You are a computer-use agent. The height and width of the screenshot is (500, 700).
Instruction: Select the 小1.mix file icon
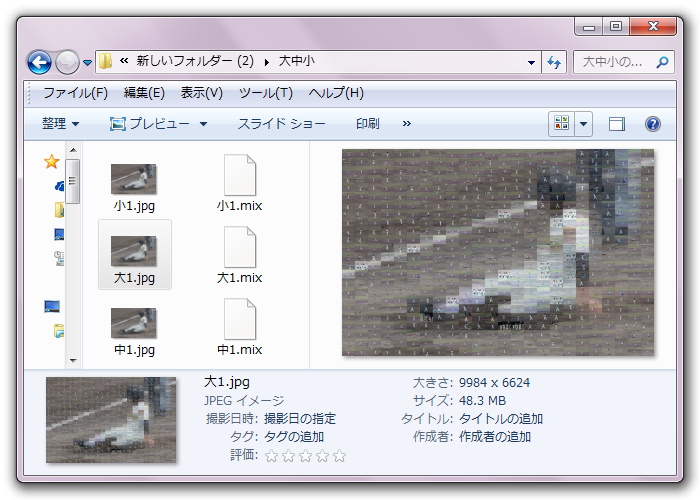pos(240,175)
